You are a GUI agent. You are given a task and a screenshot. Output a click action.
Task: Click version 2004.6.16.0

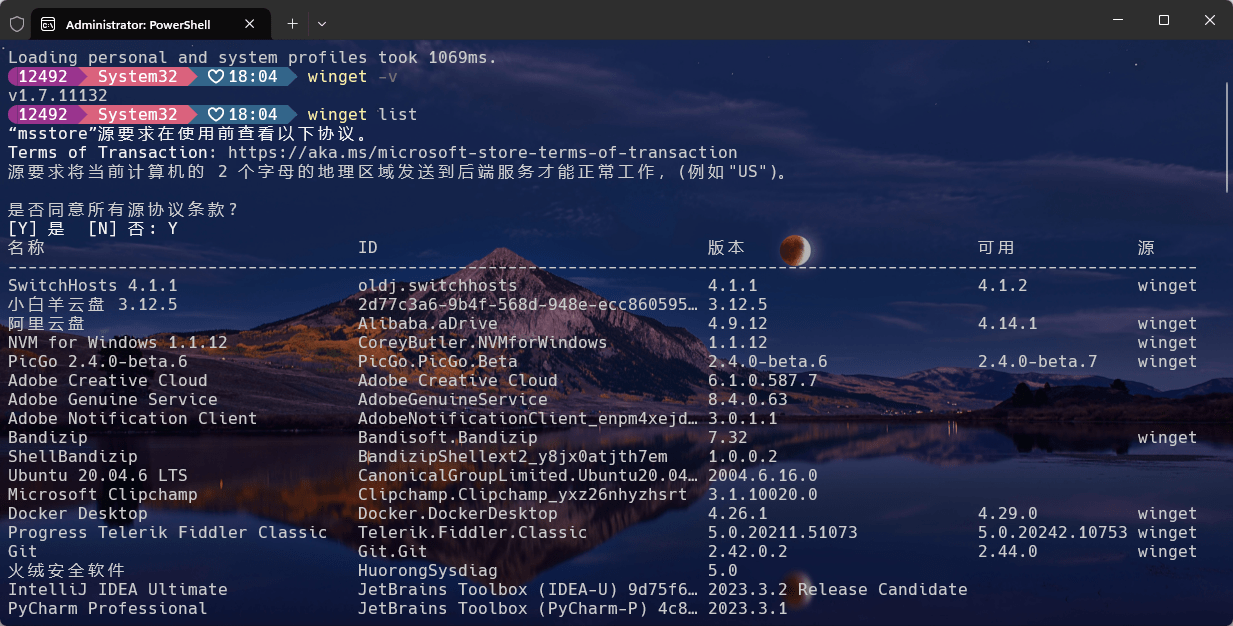click(763, 476)
